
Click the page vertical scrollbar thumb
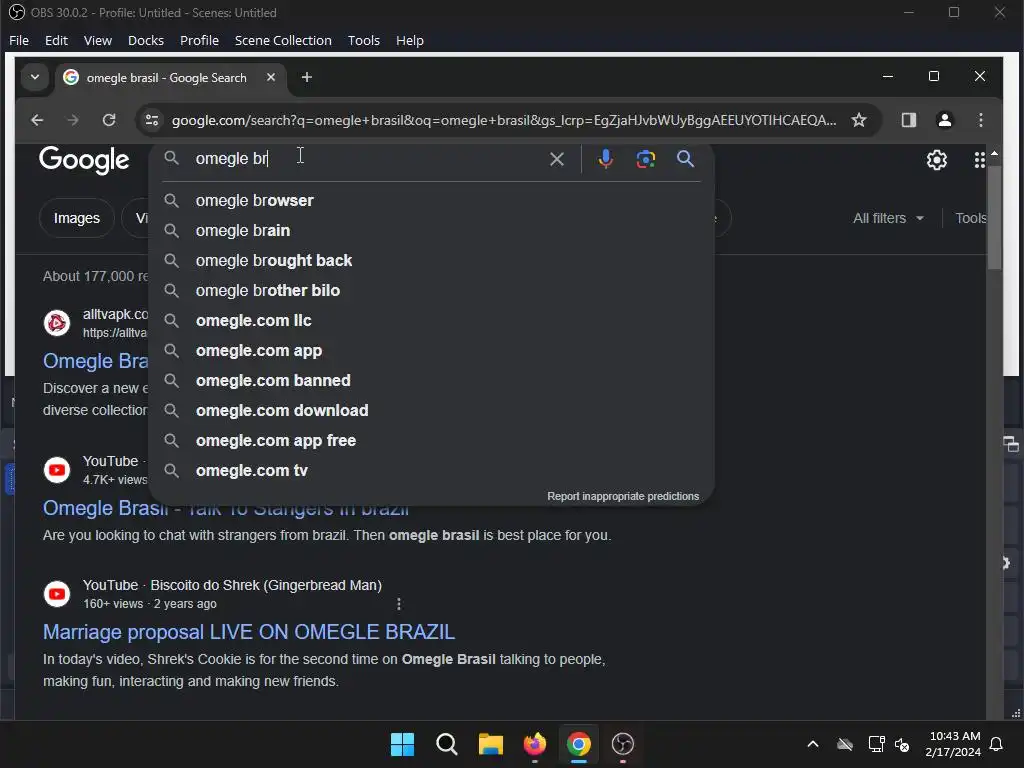994,217
